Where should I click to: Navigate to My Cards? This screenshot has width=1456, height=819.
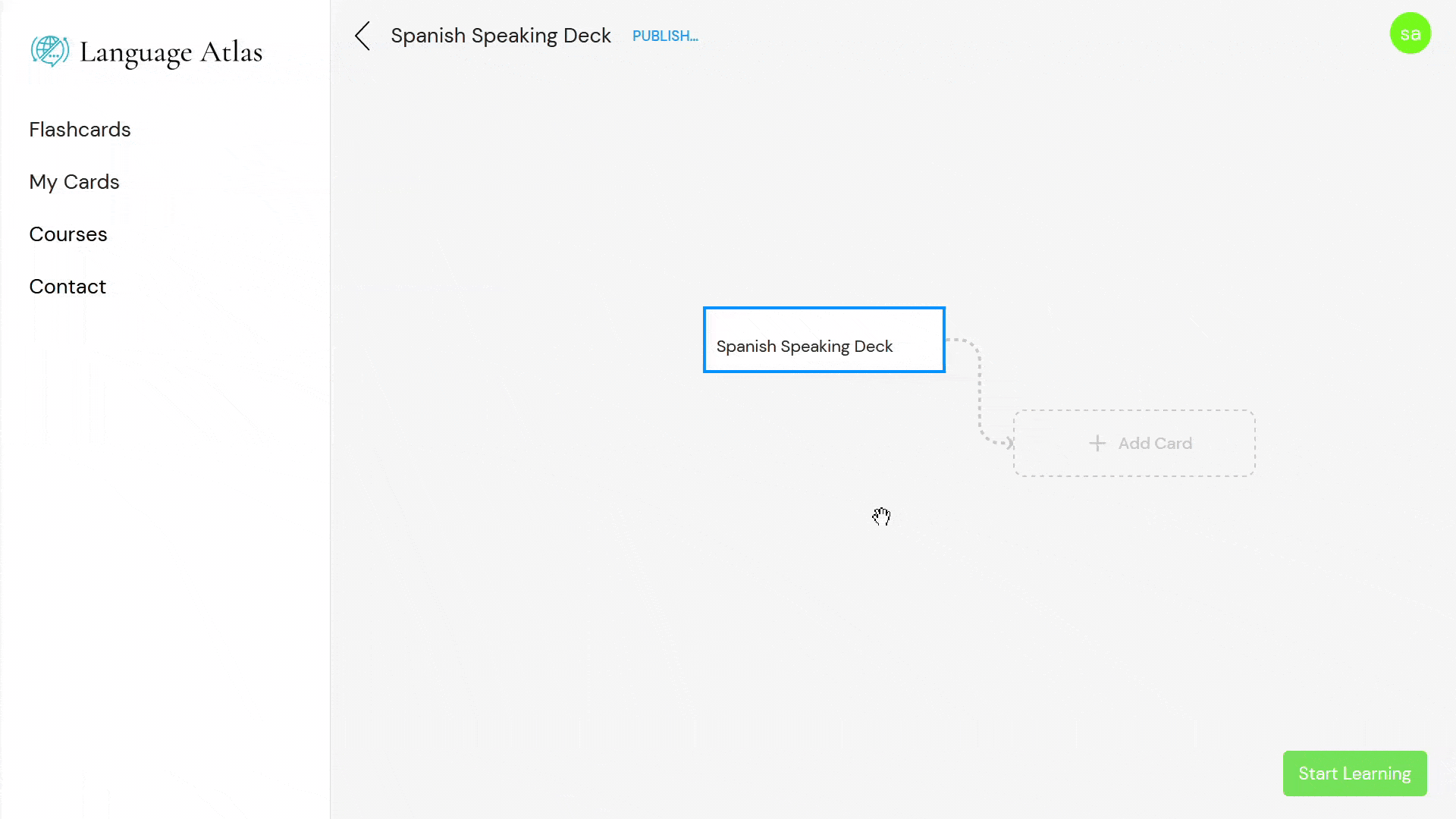(74, 181)
